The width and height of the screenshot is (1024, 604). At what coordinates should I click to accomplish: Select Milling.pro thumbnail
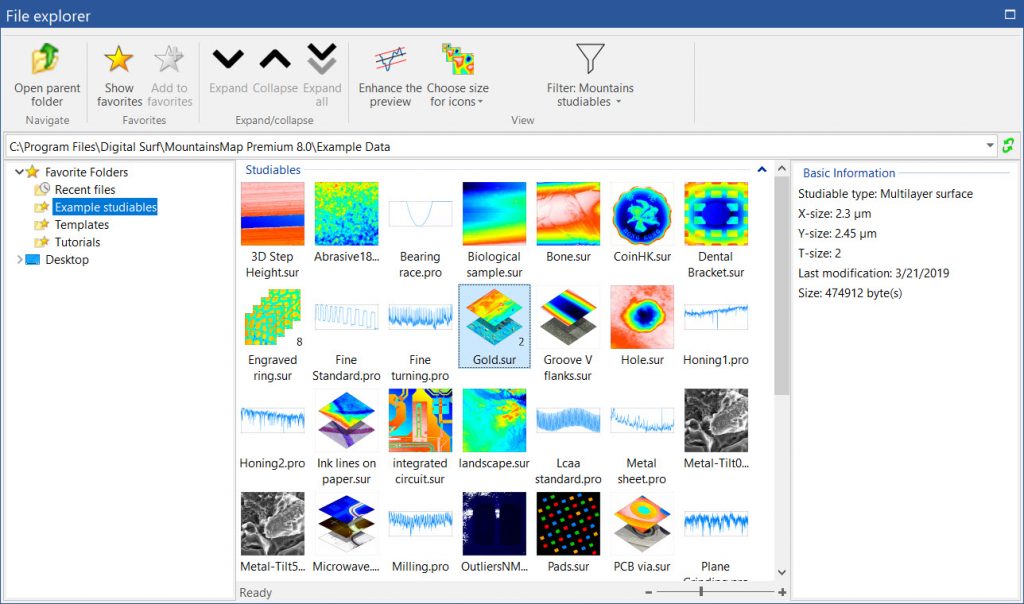420,523
